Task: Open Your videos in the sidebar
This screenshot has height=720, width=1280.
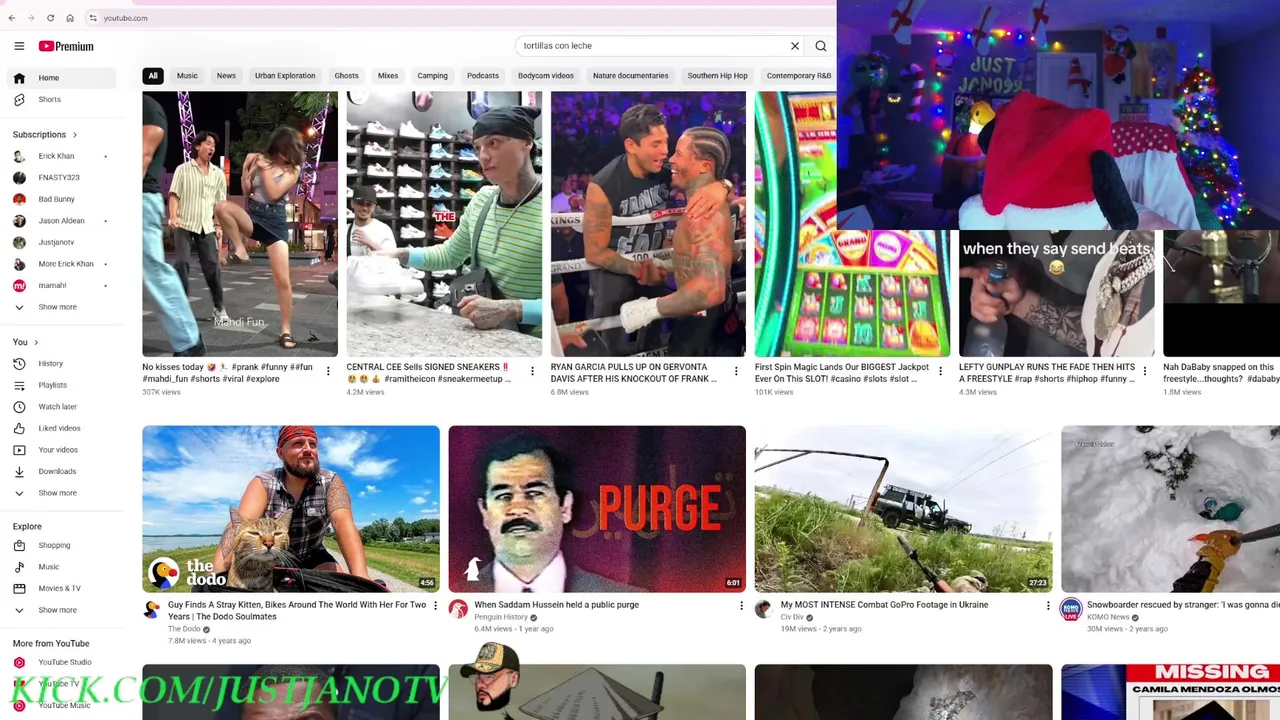Action: click(x=62, y=450)
